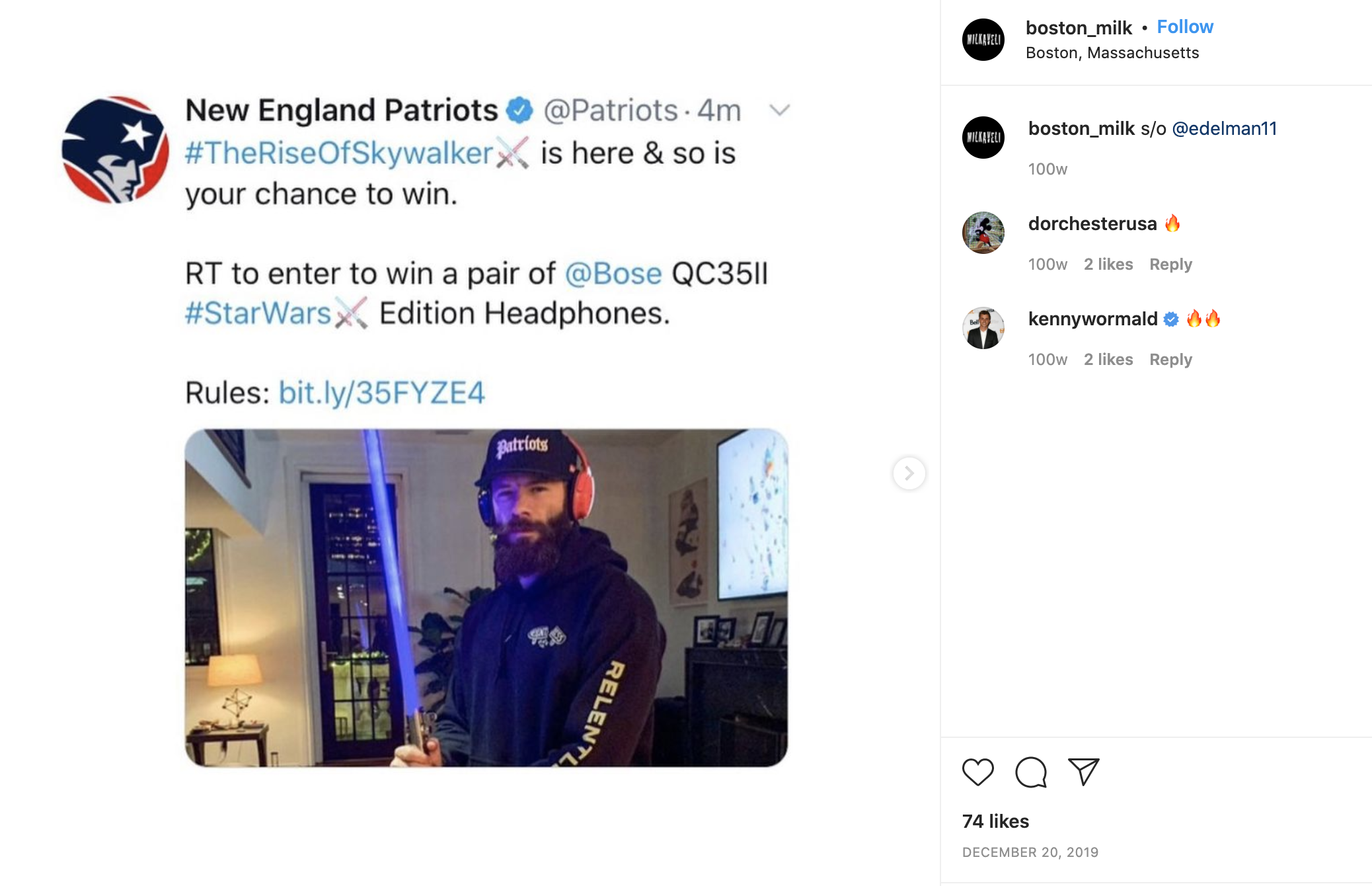Open the December 20, 2019 post date

tap(1030, 852)
